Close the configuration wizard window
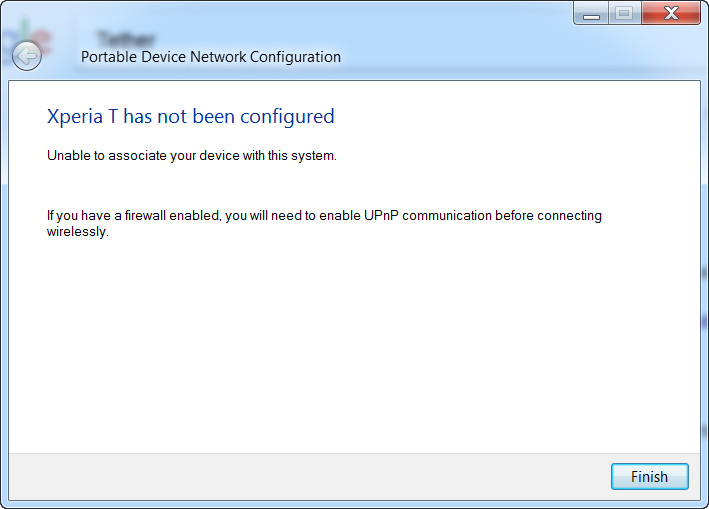 pyautogui.click(x=671, y=13)
